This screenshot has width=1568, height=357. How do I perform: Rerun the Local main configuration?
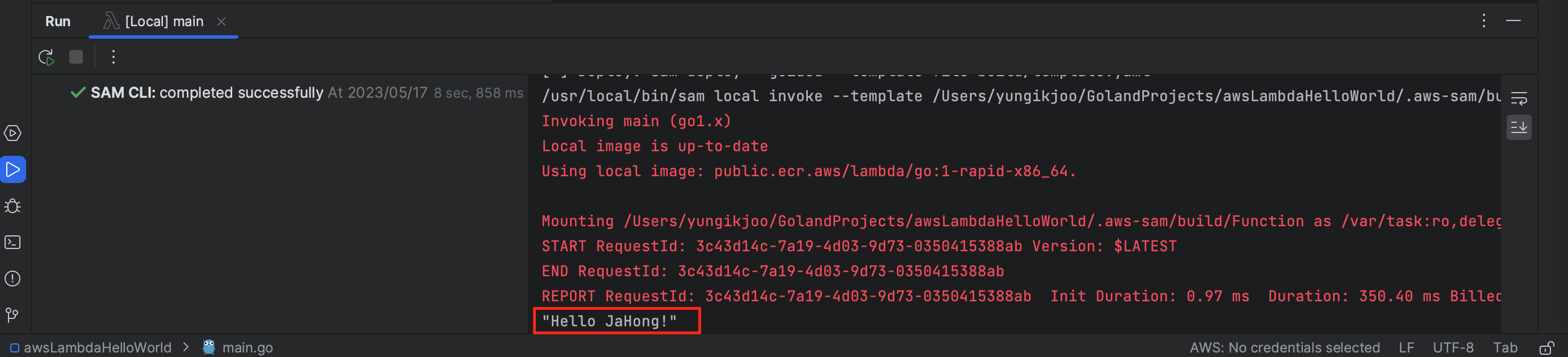(x=46, y=57)
